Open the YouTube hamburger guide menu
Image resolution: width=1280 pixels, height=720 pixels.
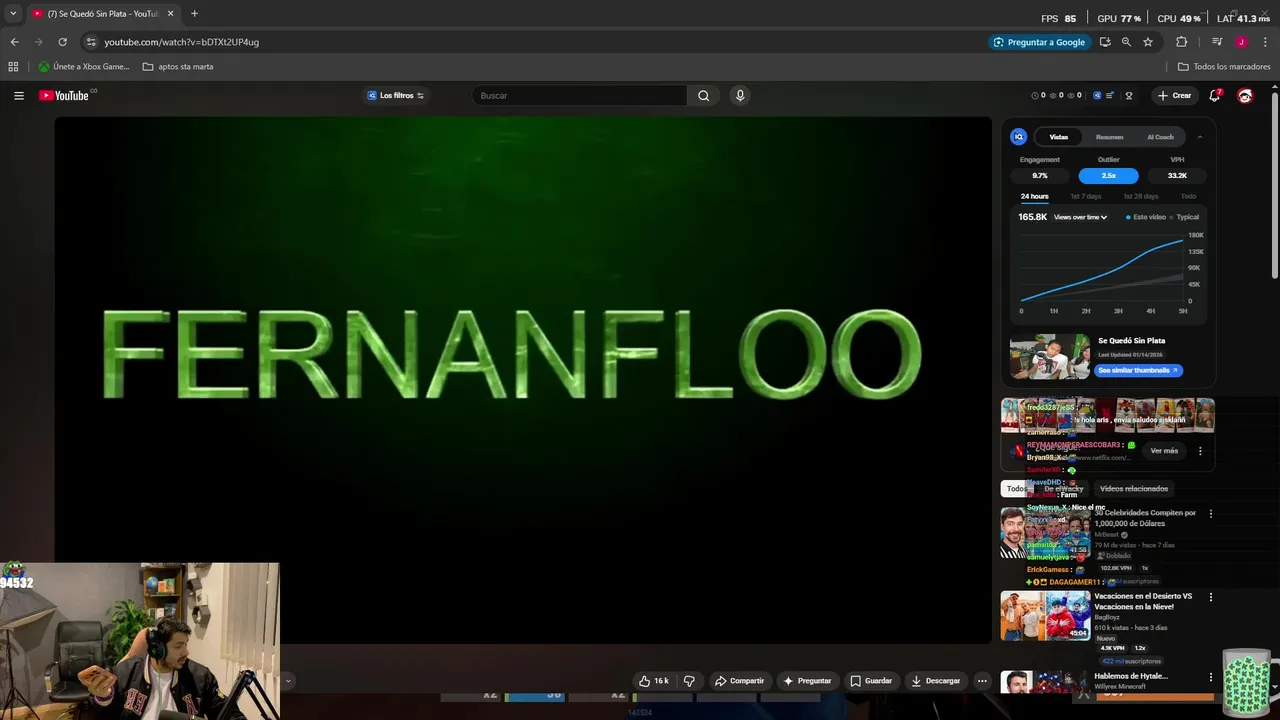[x=19, y=96]
